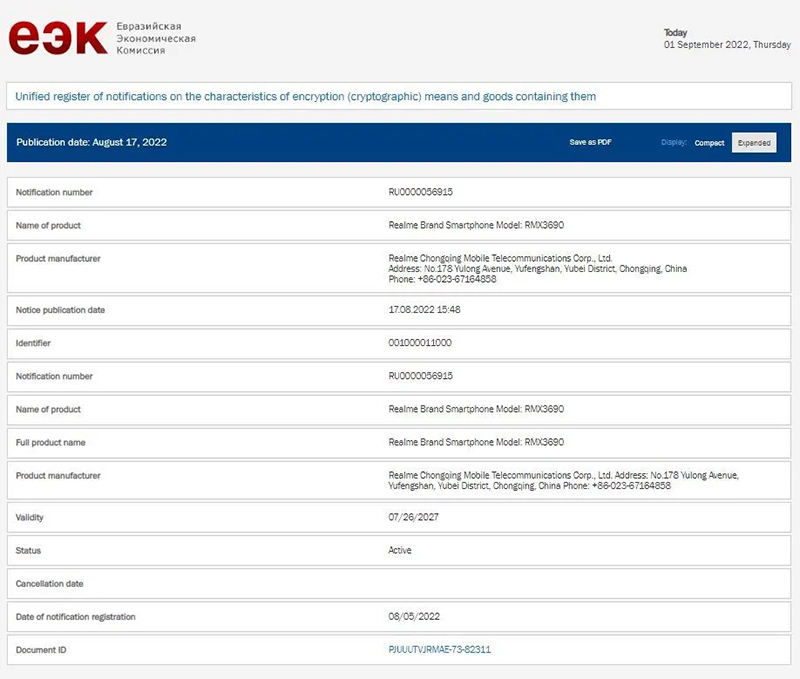Click the 'Active' status value

tap(399, 550)
